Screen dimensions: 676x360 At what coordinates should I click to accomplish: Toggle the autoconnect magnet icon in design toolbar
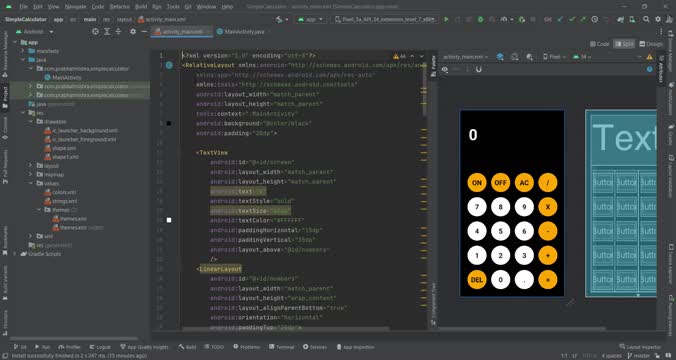479,69
